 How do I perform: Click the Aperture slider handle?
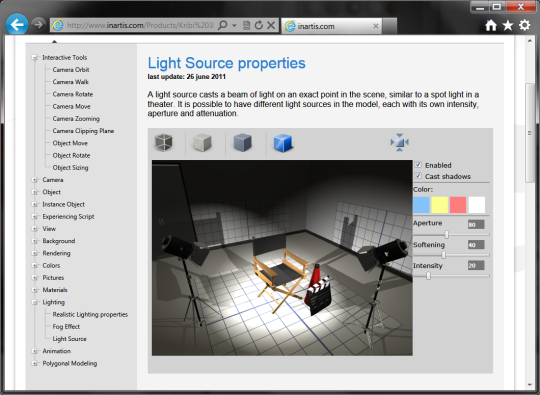pyautogui.click(x=447, y=234)
